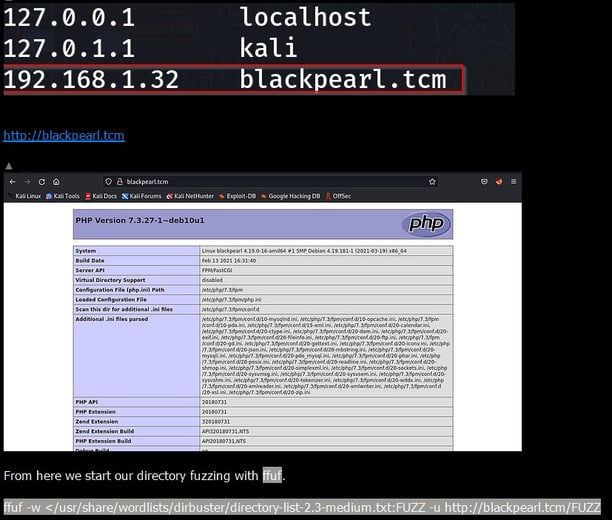Click the Server API row label

pyautogui.click(x=90, y=270)
